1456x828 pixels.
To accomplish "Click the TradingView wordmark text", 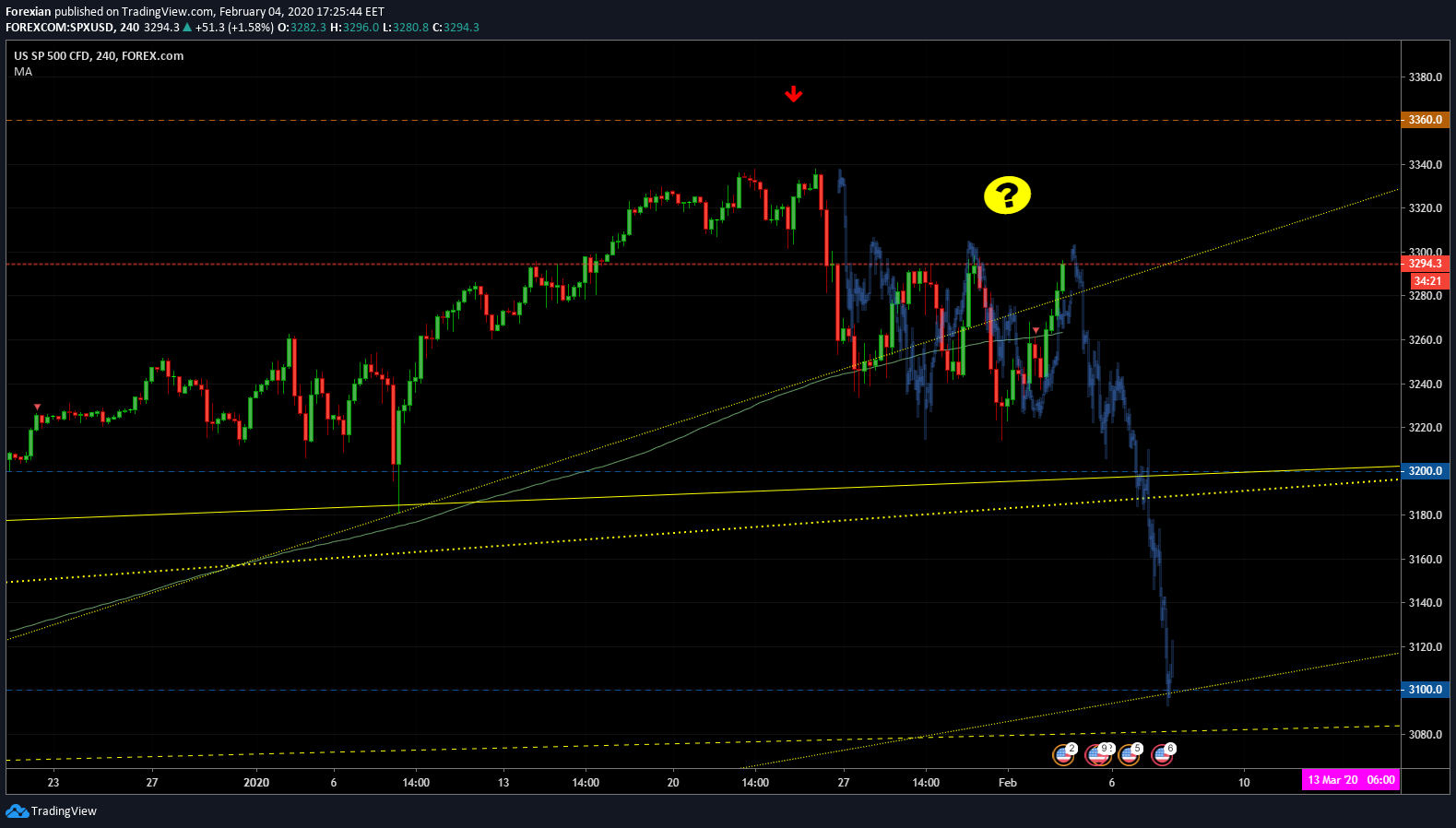I will [x=64, y=811].
